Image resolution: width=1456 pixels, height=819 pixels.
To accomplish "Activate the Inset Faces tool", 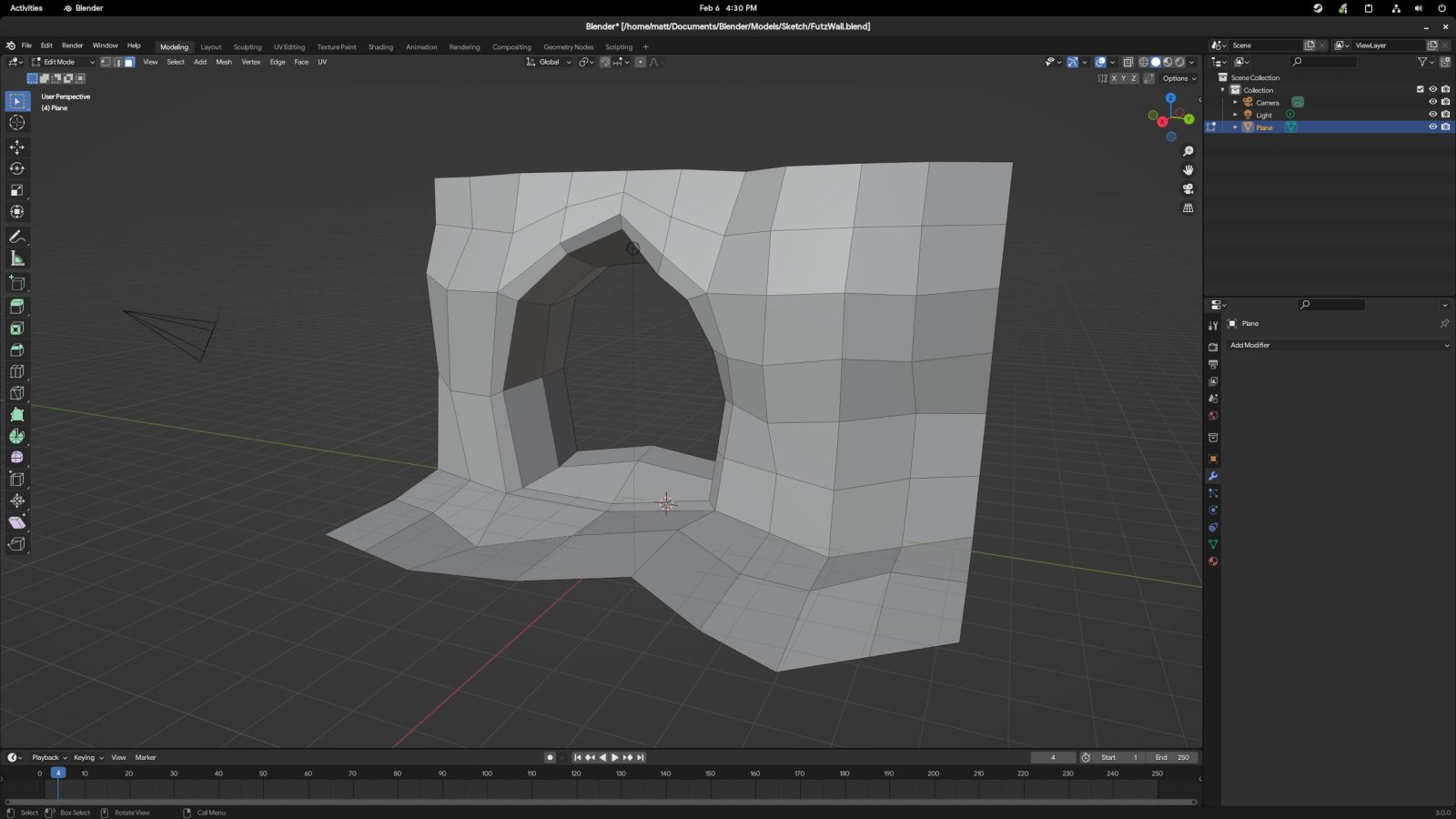I will [17, 329].
